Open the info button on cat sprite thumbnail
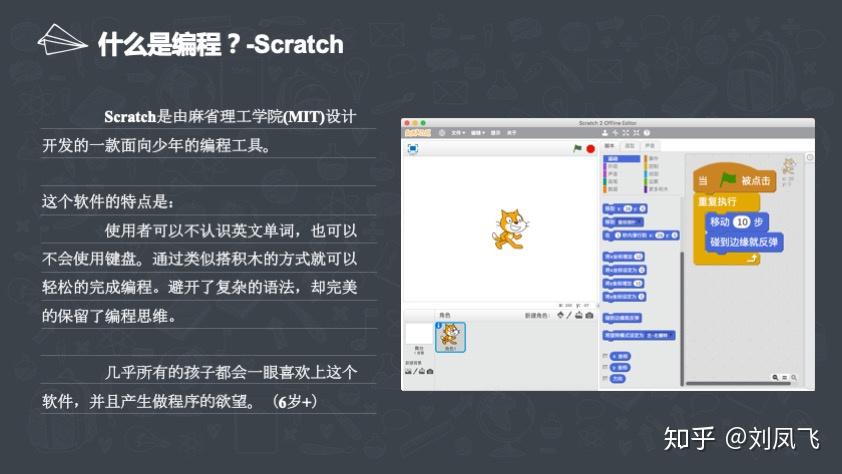The image size is (842, 474). tap(438, 326)
